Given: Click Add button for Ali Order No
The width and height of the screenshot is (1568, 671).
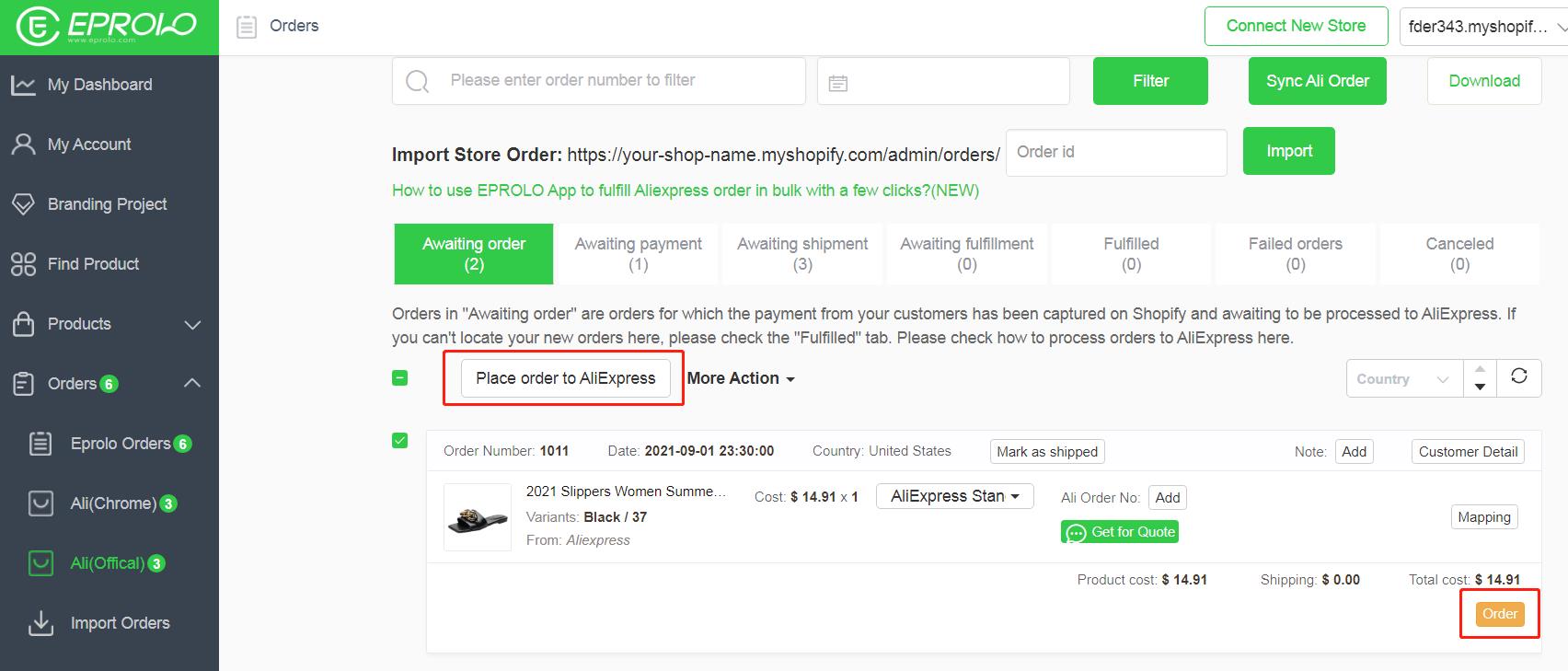Looking at the screenshot, I should (1168, 498).
